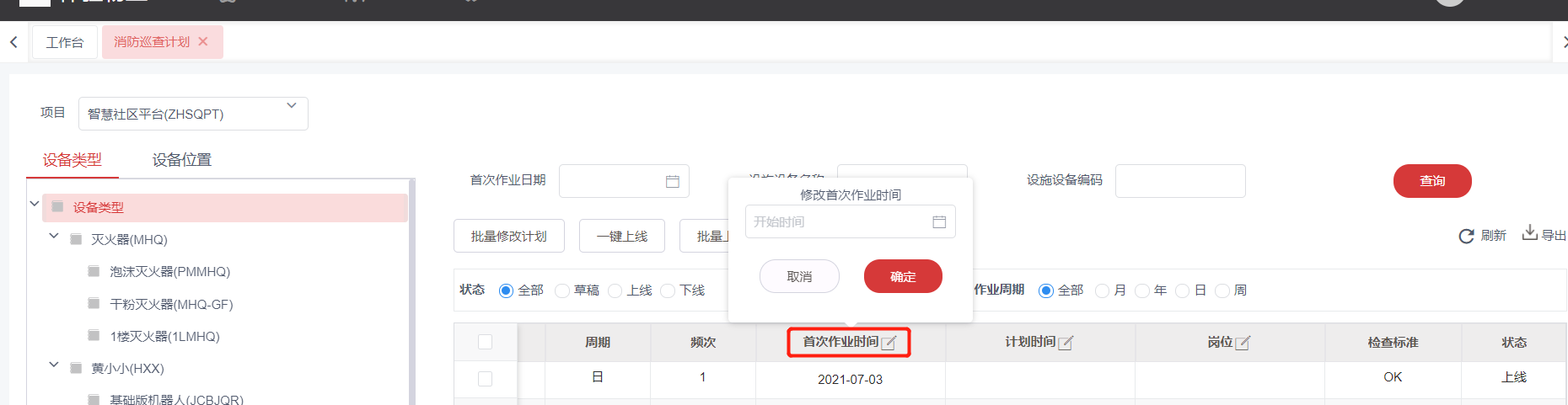Click the 周期 column header
This screenshot has height=405, width=1568.
click(598, 342)
